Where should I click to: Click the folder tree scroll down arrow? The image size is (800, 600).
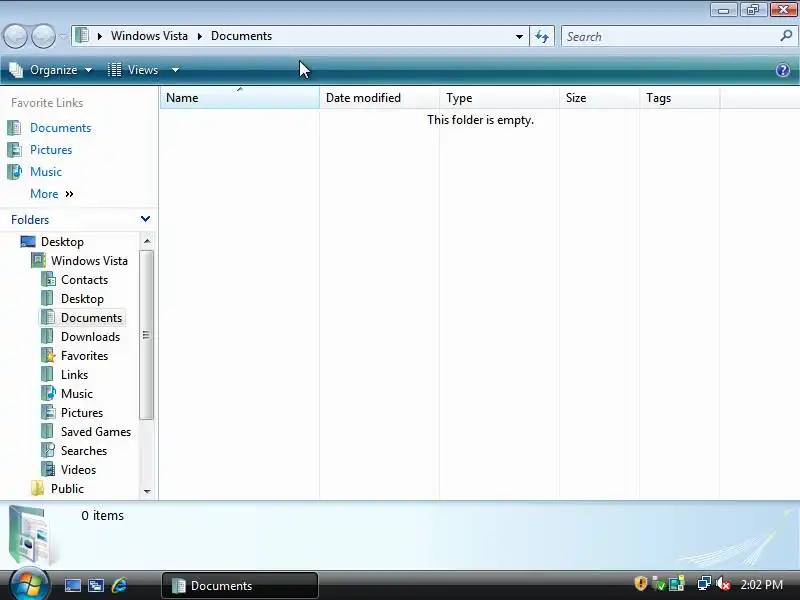(x=147, y=491)
